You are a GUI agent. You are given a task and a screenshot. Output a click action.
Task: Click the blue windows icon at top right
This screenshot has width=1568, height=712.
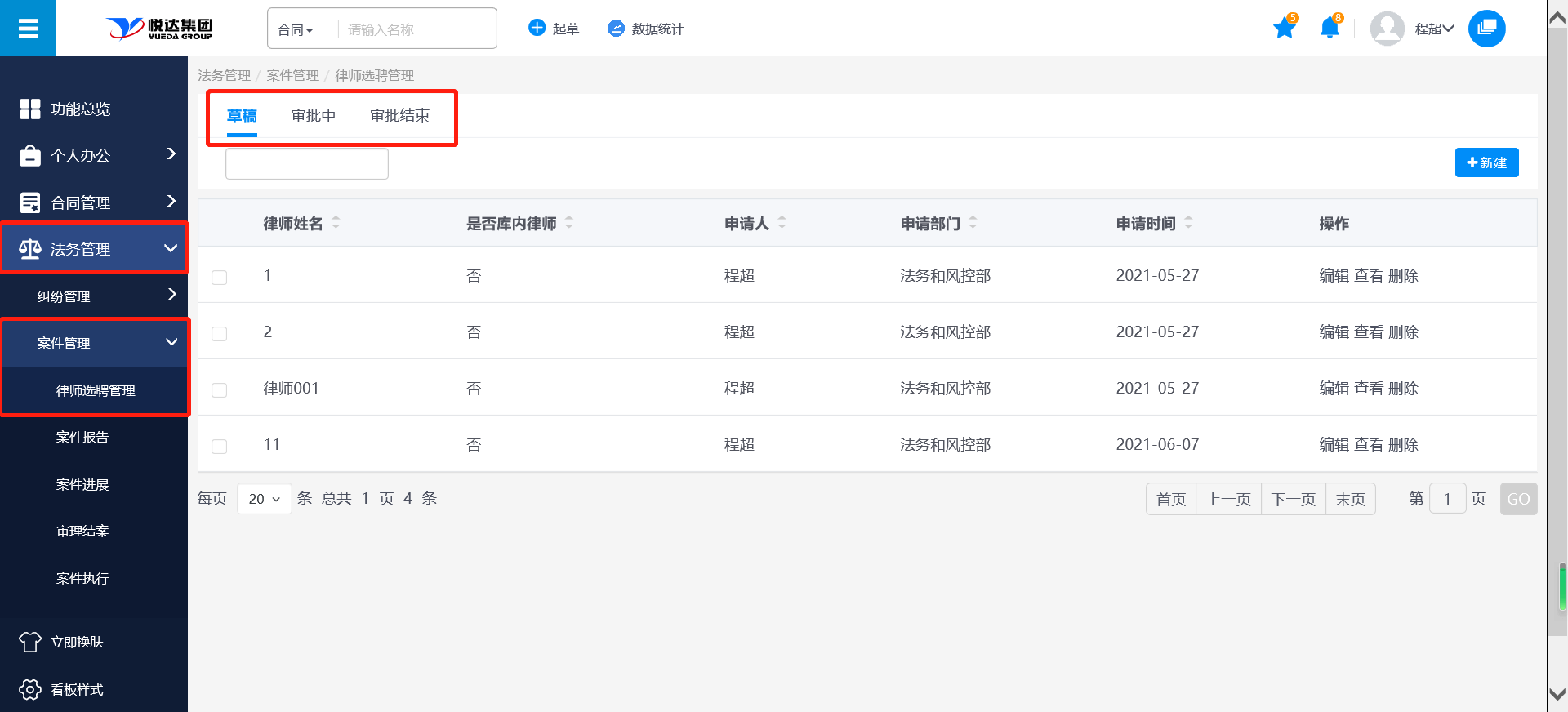(x=1486, y=29)
